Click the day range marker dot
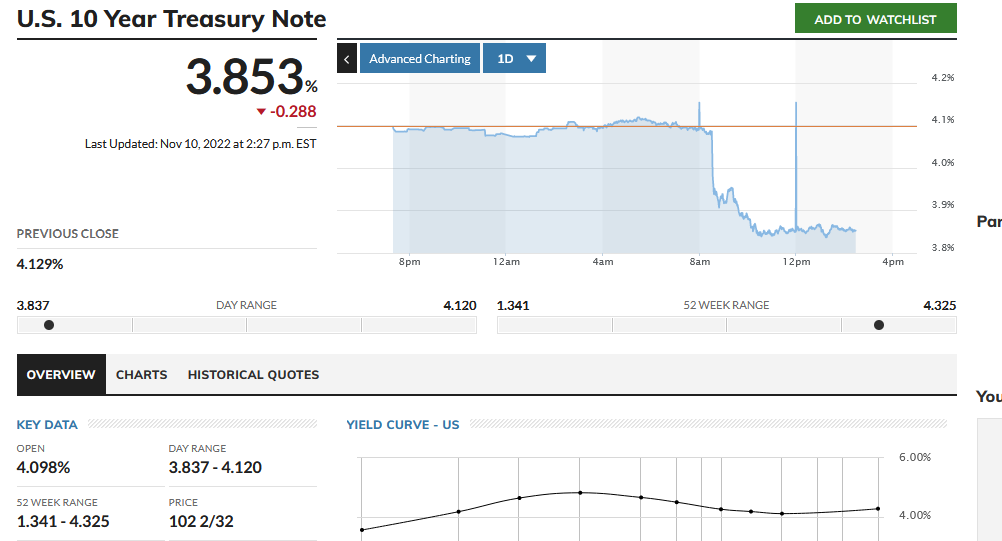 [49, 325]
